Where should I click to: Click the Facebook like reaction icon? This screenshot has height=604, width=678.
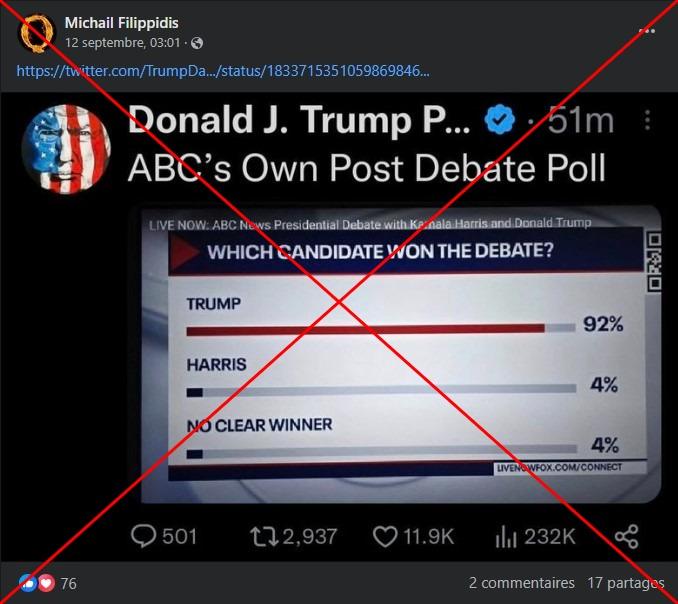point(28,583)
